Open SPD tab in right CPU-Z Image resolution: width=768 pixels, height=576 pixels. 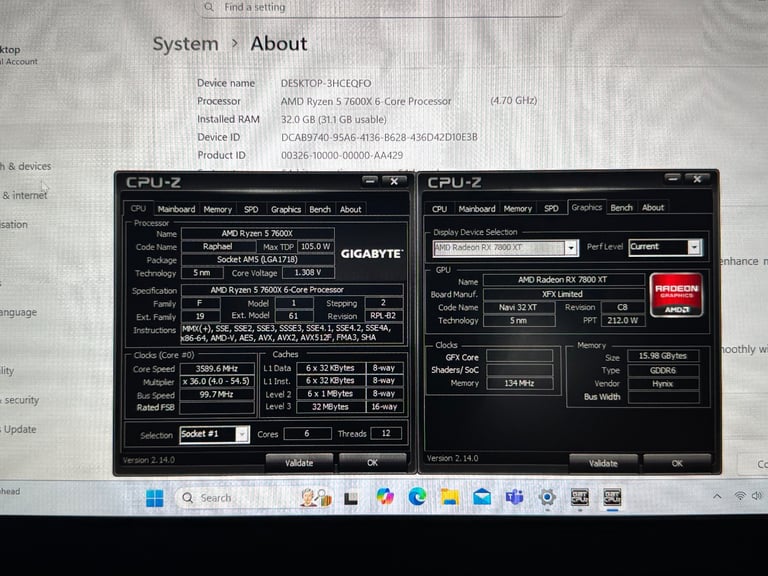(551, 208)
